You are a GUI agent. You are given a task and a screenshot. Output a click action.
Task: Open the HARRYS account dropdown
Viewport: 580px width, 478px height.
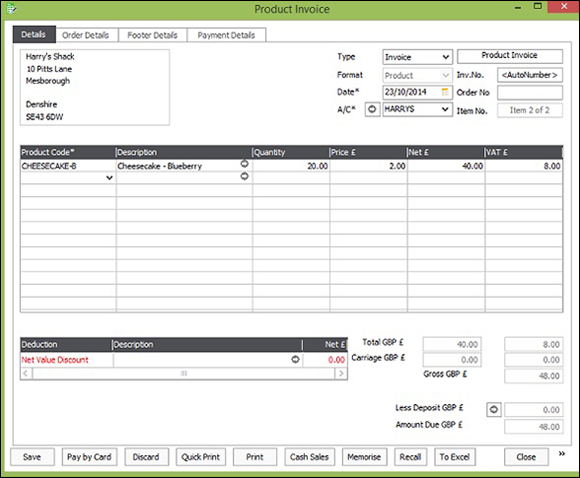pyautogui.click(x=445, y=110)
